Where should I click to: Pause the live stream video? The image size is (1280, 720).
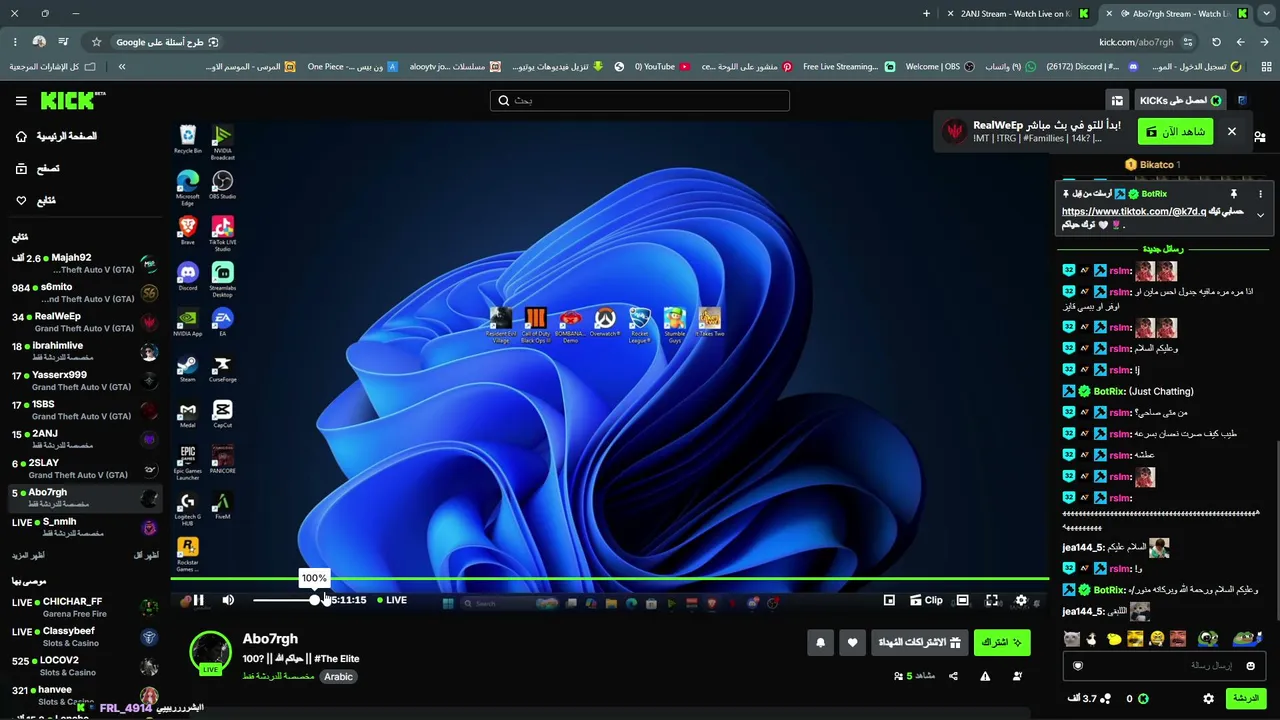click(198, 600)
